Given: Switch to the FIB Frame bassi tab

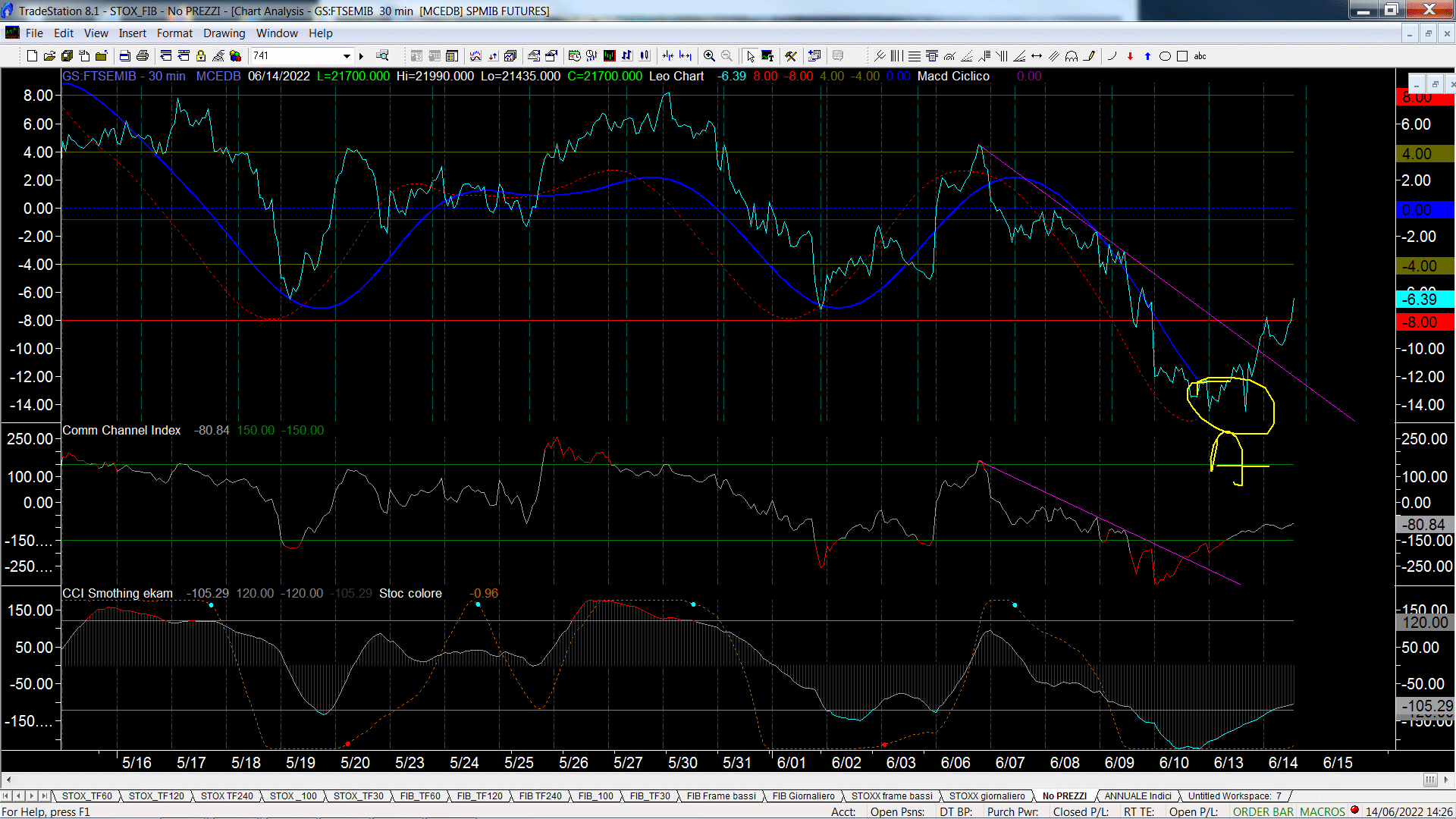Looking at the screenshot, I should click(x=721, y=795).
